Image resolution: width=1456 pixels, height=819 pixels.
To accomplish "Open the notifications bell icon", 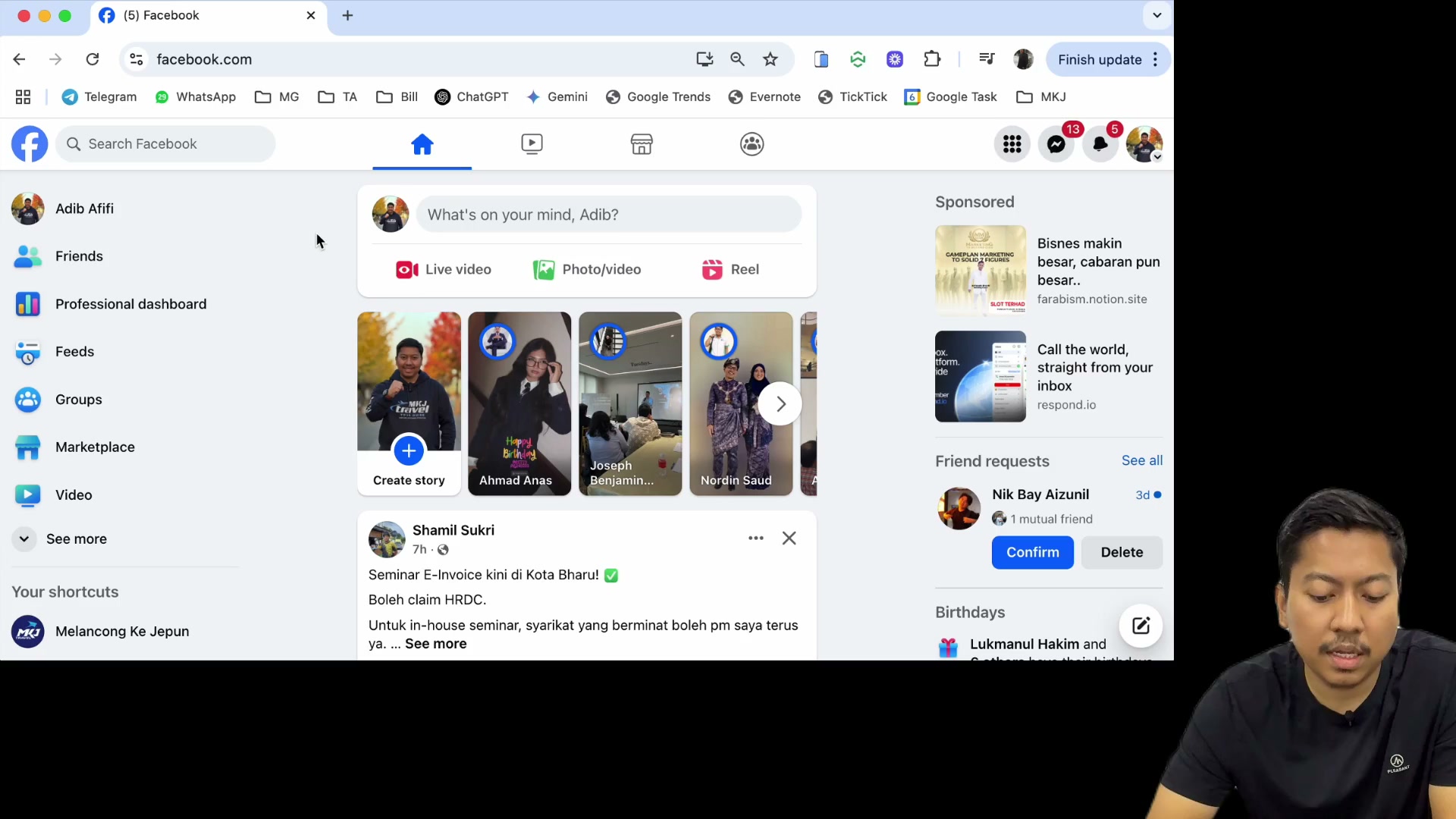I will [1100, 144].
